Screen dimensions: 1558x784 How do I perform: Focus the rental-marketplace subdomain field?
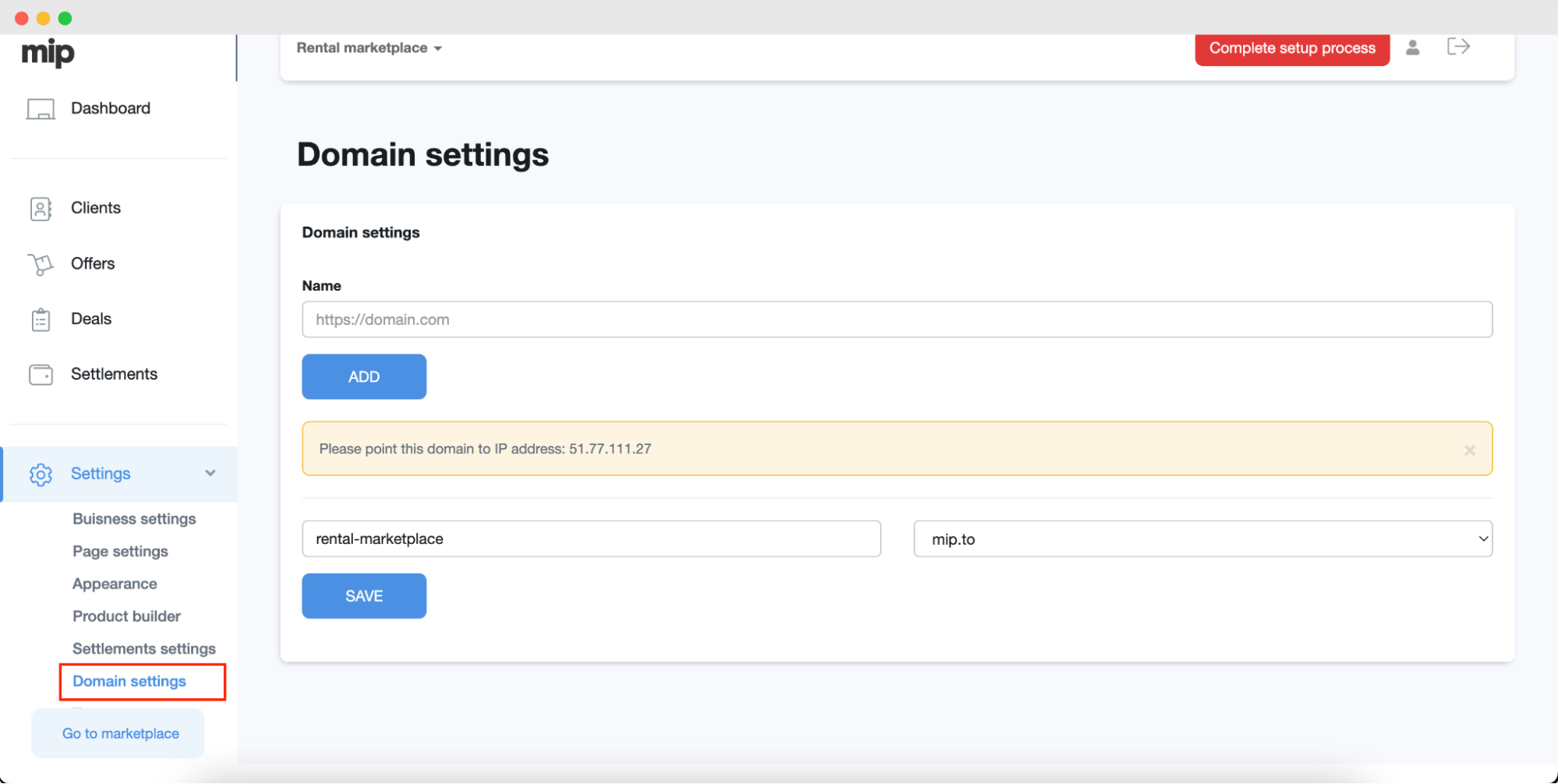pyautogui.click(x=592, y=539)
